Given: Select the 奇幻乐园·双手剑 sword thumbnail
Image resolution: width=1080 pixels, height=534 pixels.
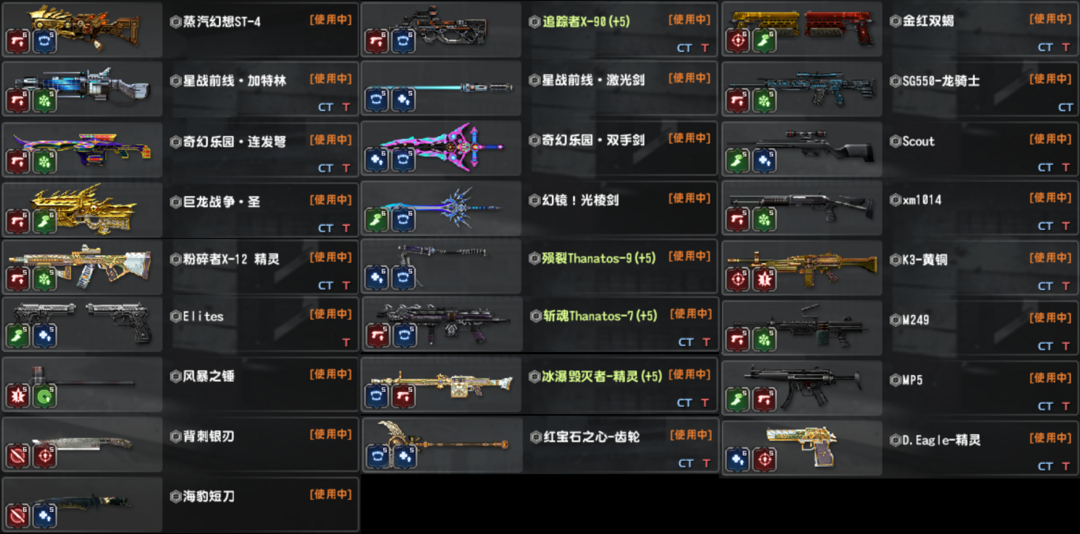Looking at the screenshot, I should pos(442,148).
